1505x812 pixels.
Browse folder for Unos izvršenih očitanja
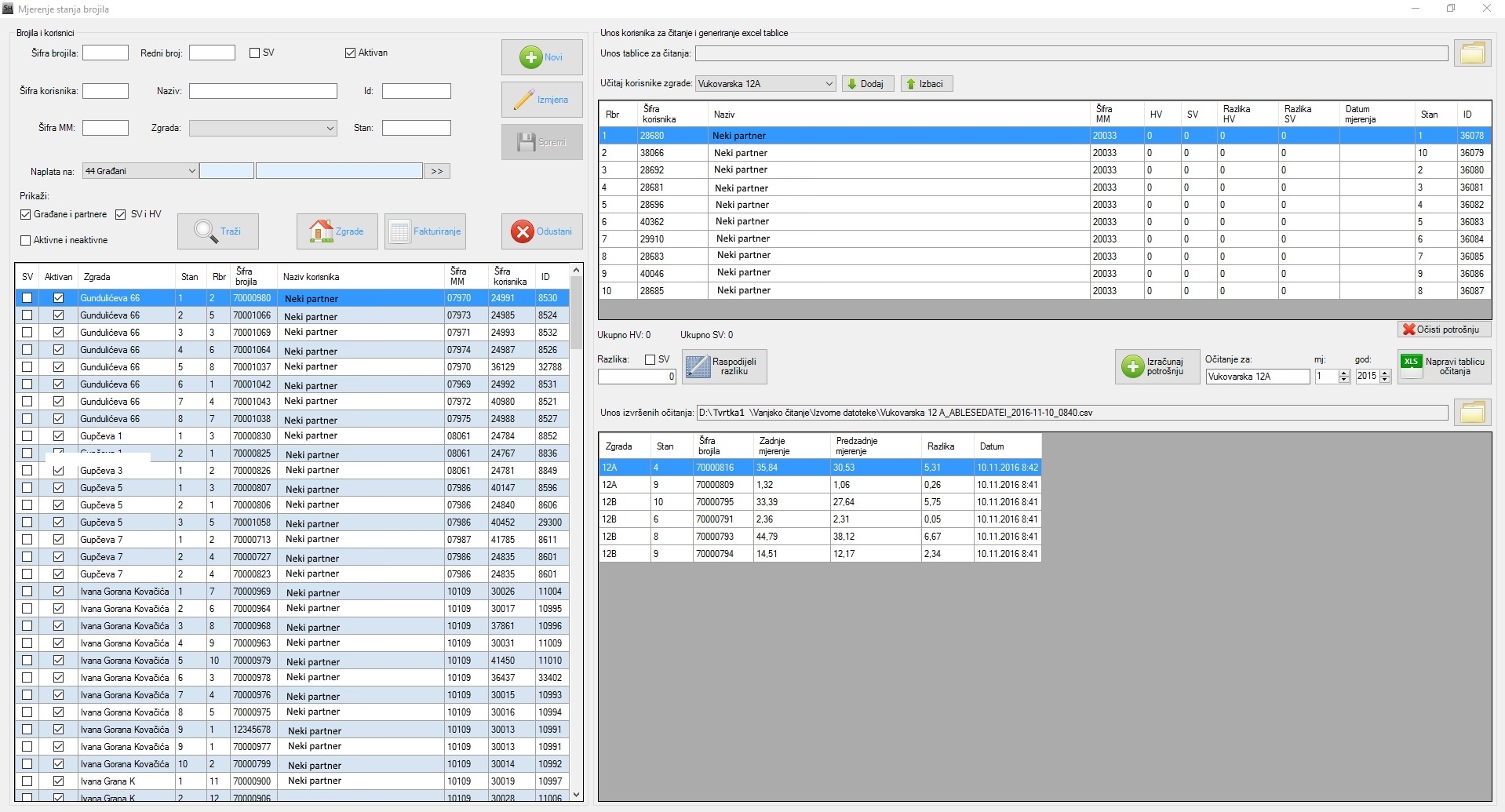tap(1472, 413)
